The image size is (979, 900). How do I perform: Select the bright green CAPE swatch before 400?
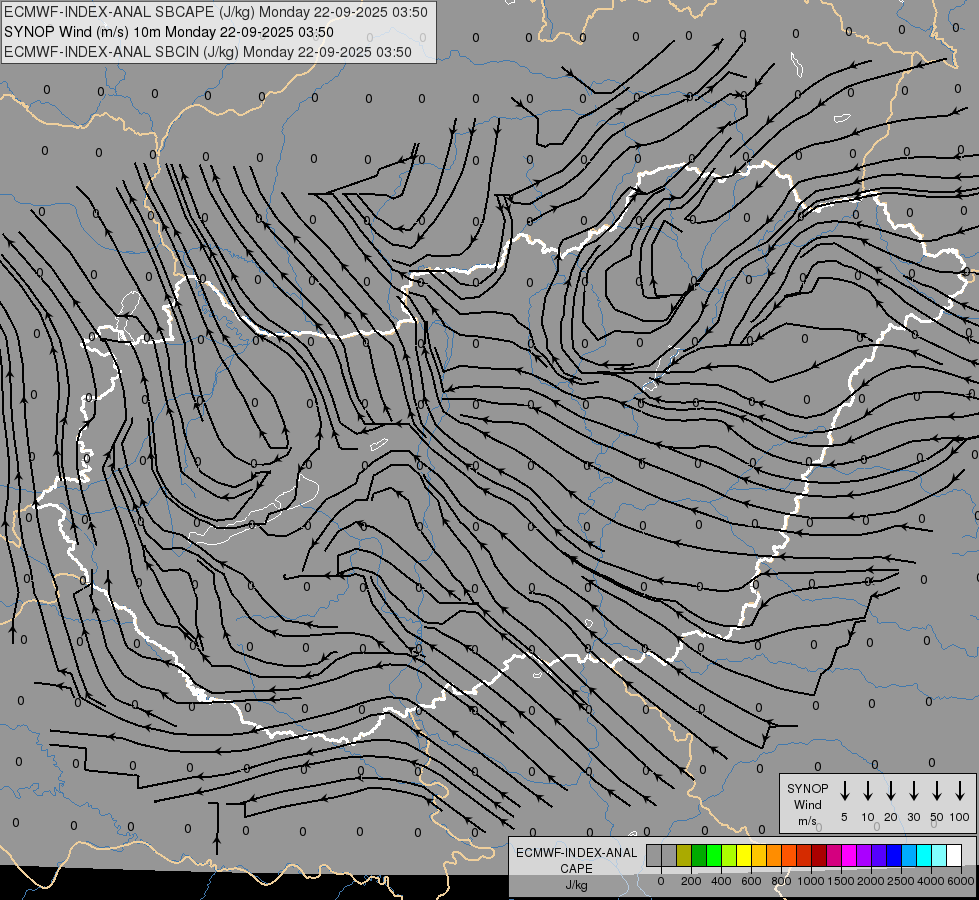click(714, 855)
